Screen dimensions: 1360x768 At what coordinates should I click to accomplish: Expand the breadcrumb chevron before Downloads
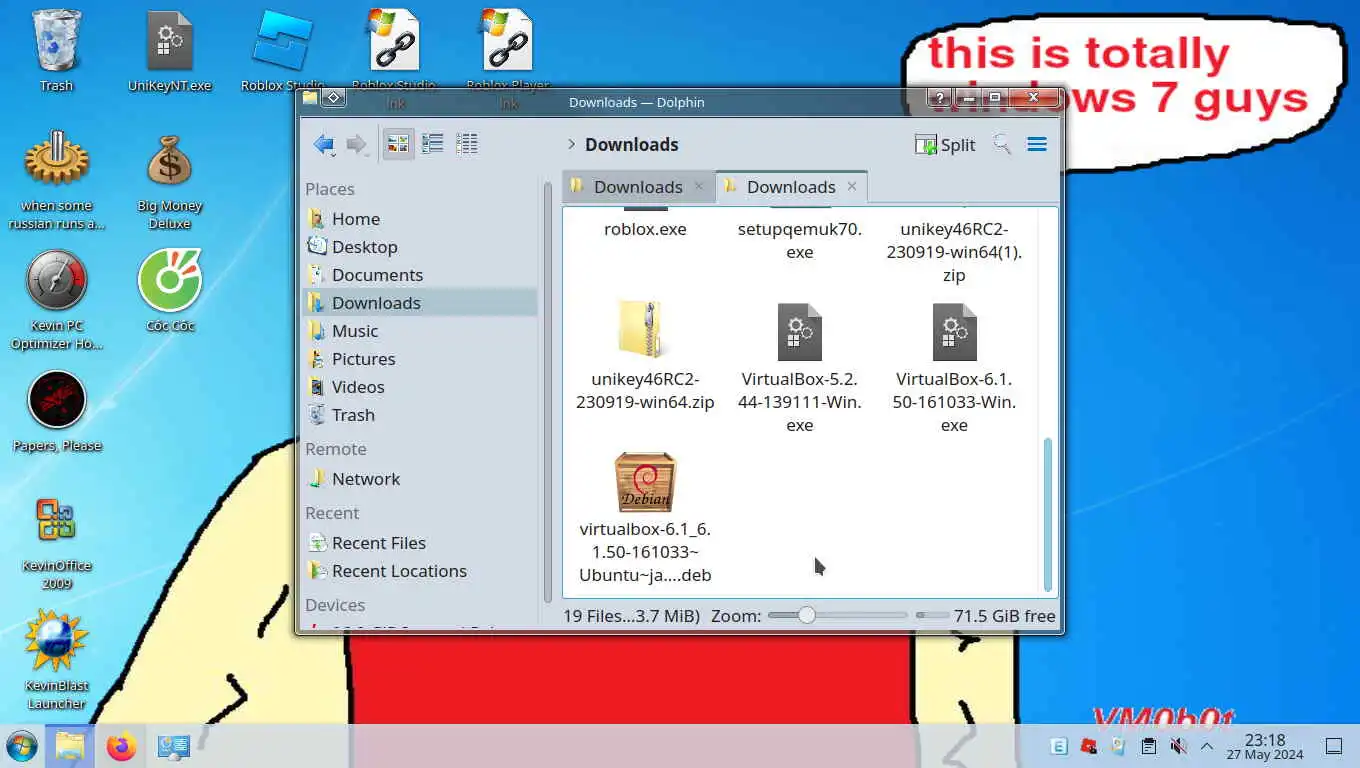(x=571, y=145)
